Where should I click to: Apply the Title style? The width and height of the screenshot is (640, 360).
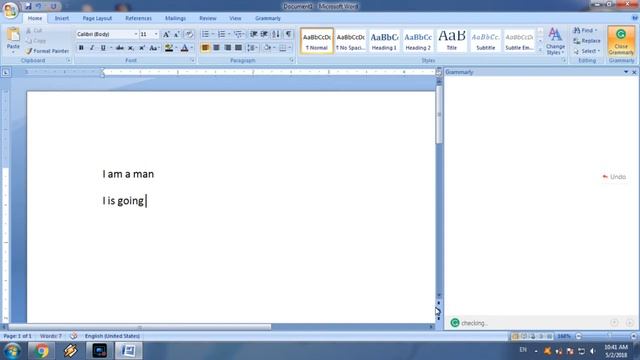451,40
